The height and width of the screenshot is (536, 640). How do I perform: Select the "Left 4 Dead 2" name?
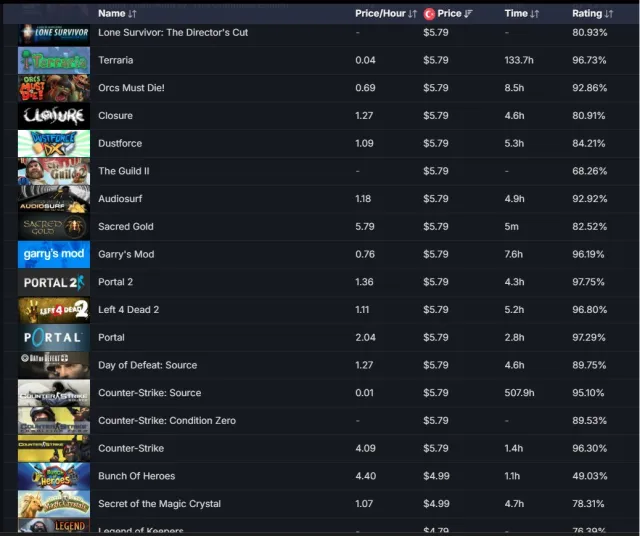129,310
